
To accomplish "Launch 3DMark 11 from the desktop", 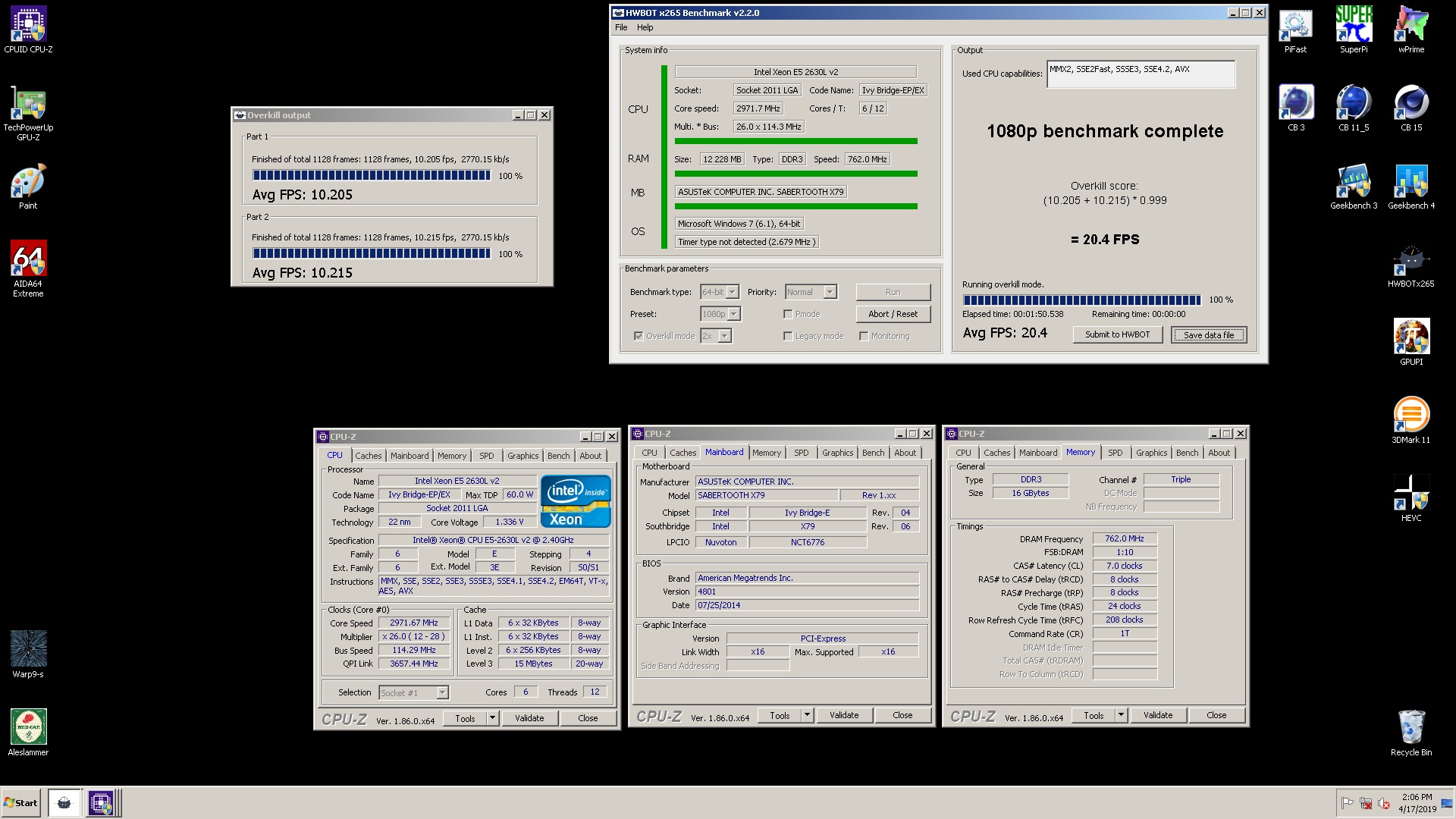I will point(1411,421).
